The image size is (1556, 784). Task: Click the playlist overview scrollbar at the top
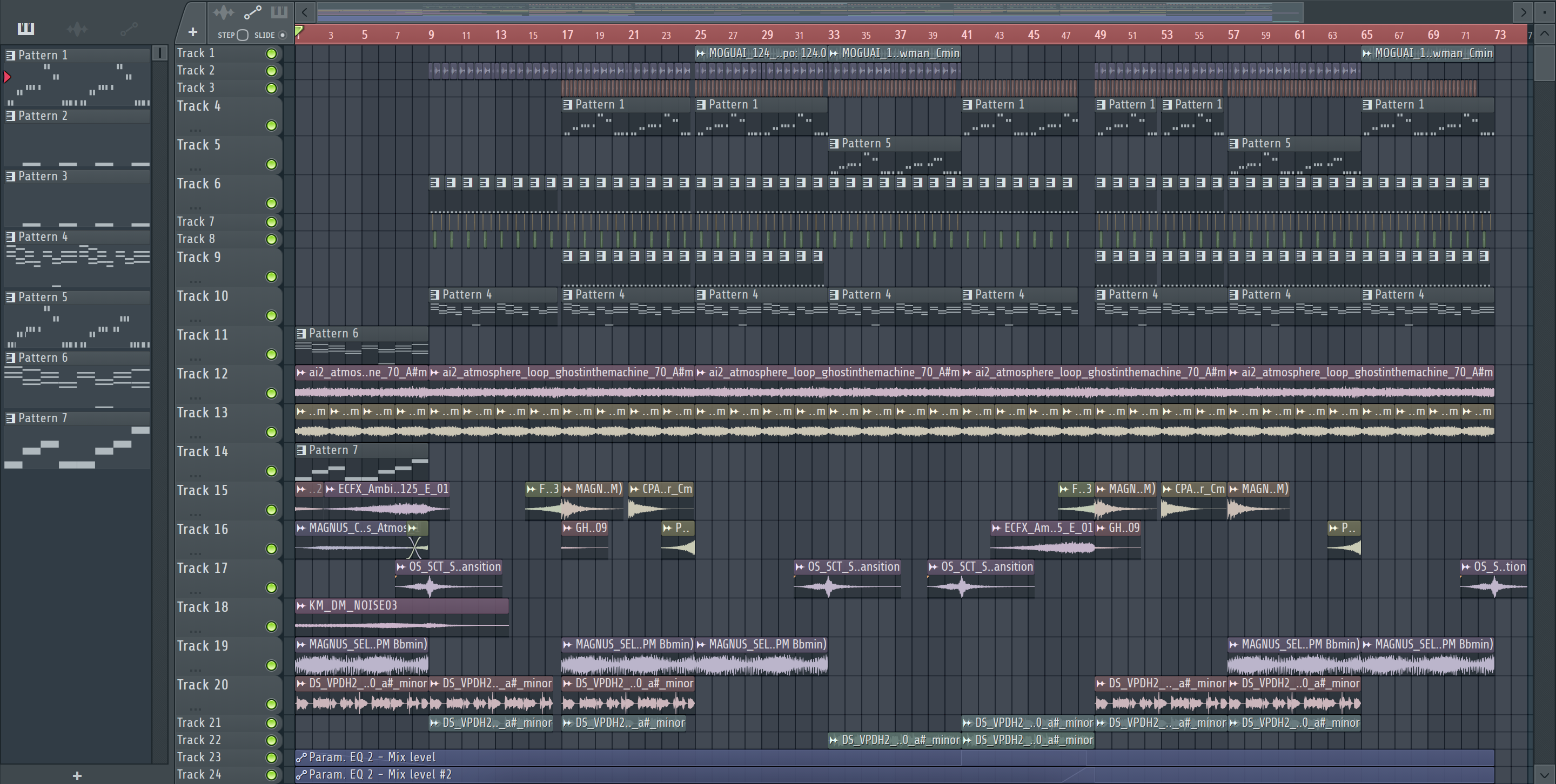pyautogui.click(x=810, y=11)
